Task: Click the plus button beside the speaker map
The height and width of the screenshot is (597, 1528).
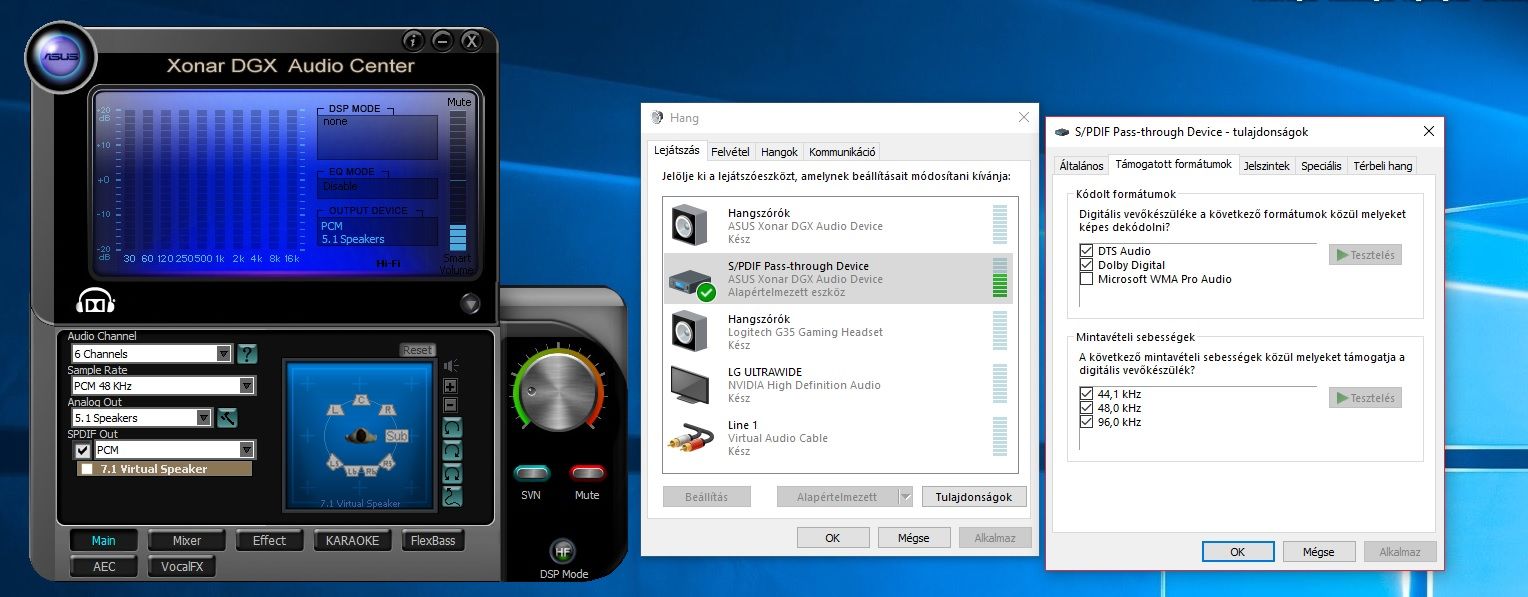Action: pos(450,386)
